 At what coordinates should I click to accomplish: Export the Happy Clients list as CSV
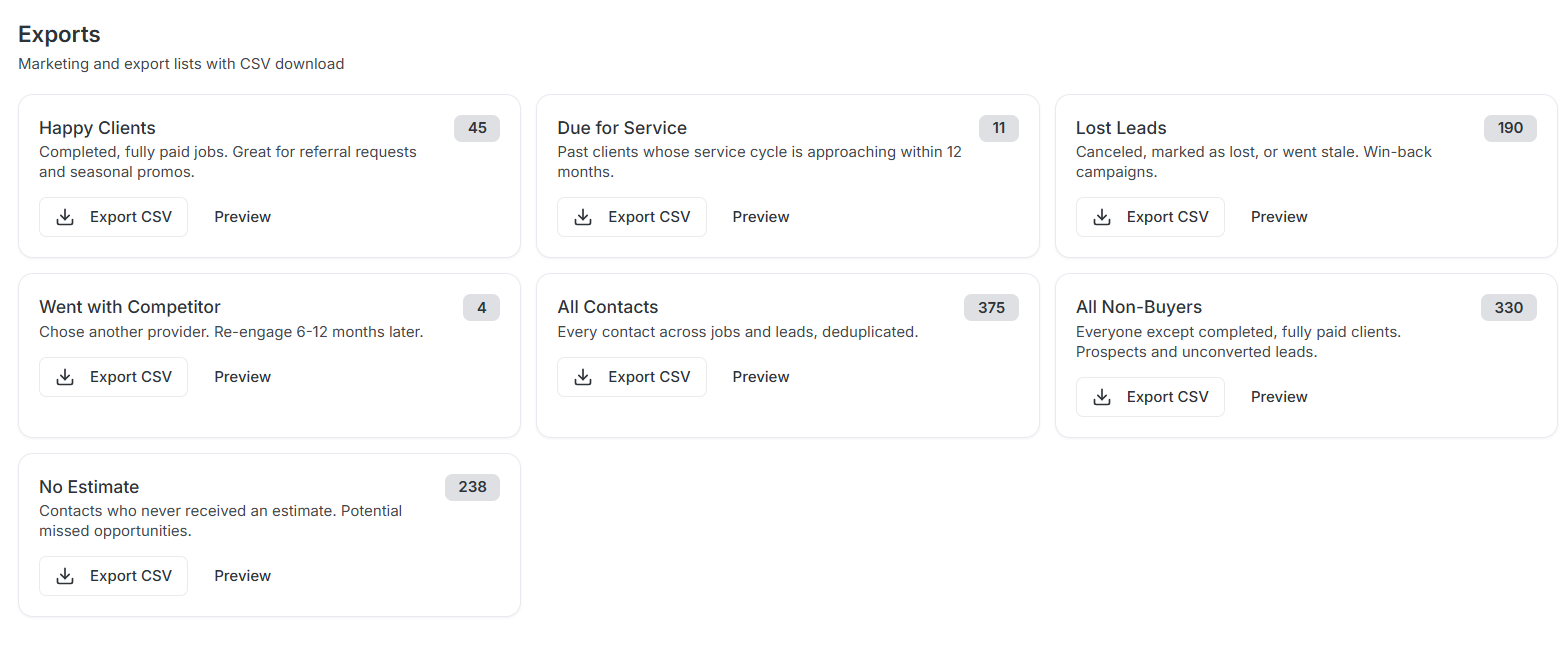click(113, 216)
